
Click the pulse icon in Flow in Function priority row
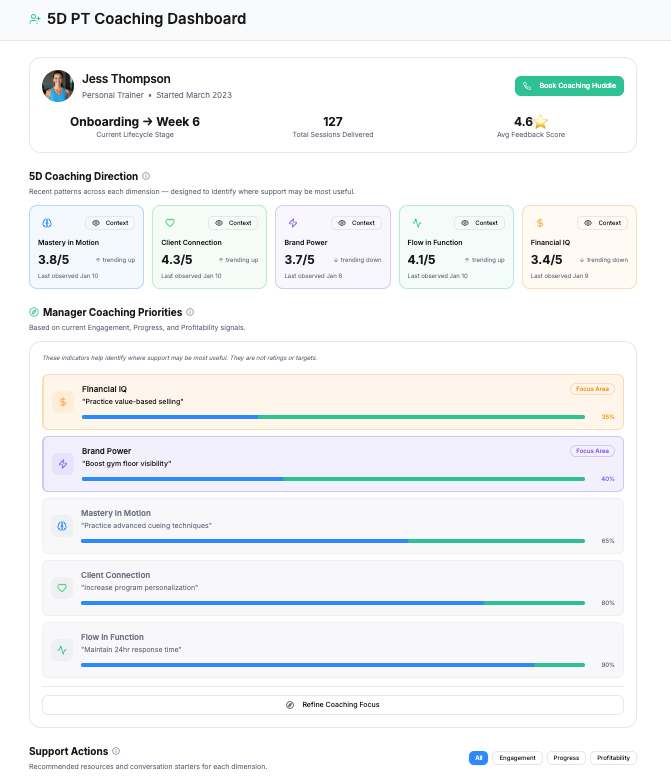tap(62, 650)
